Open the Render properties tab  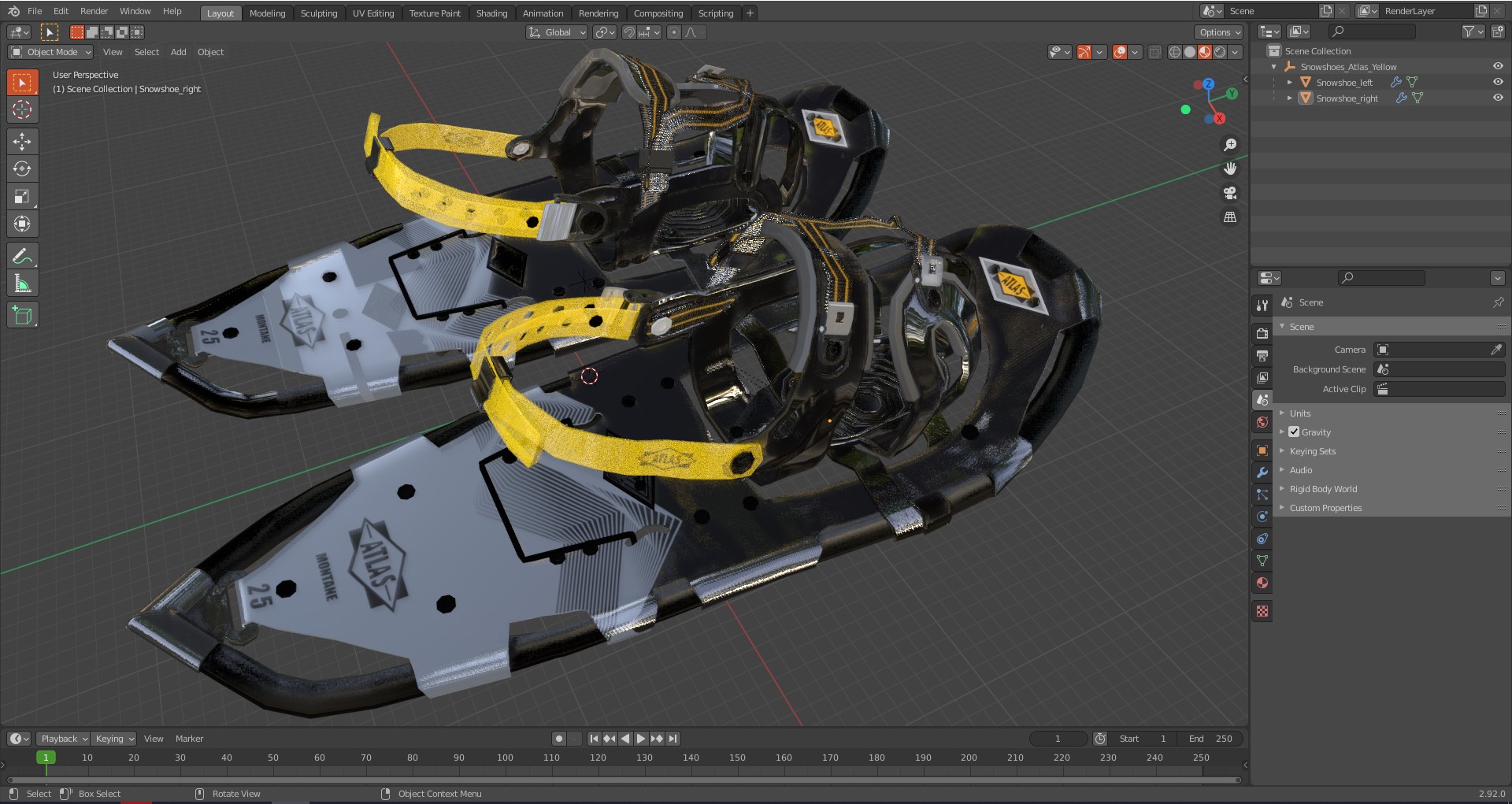pos(1262,333)
